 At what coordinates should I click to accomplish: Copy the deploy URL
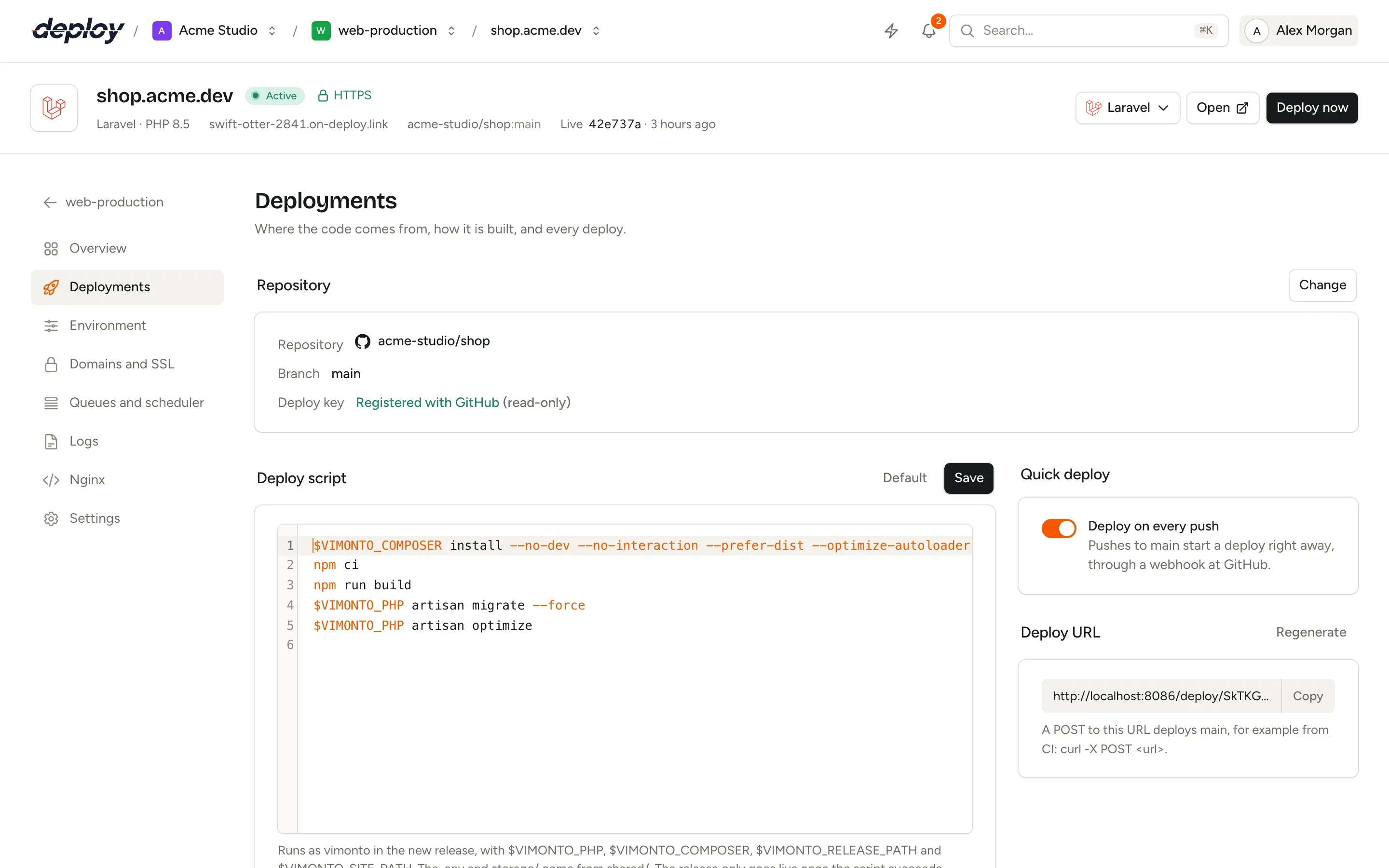pos(1307,696)
